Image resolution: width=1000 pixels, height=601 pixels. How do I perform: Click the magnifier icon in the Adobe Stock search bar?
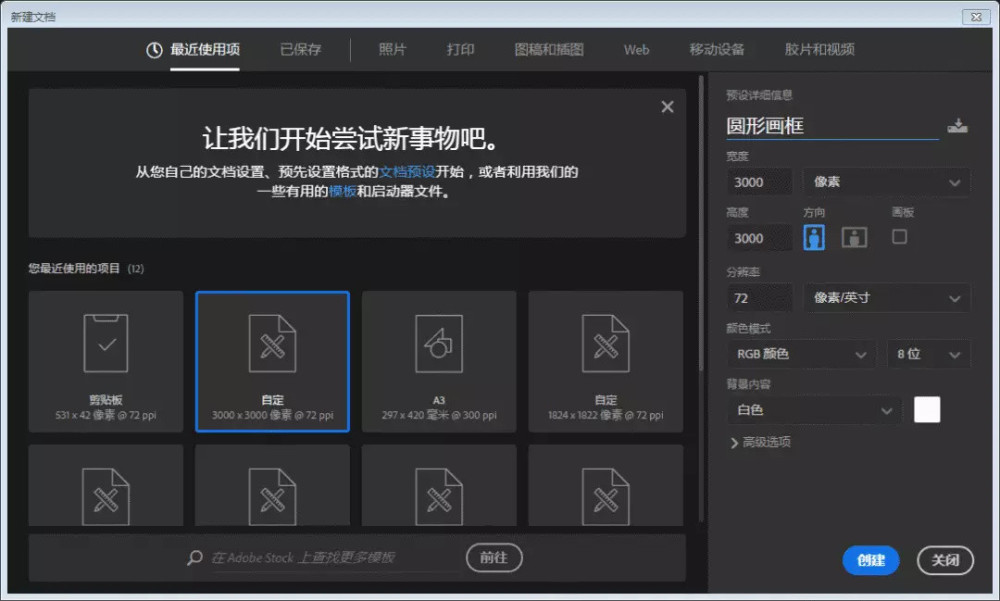point(194,558)
